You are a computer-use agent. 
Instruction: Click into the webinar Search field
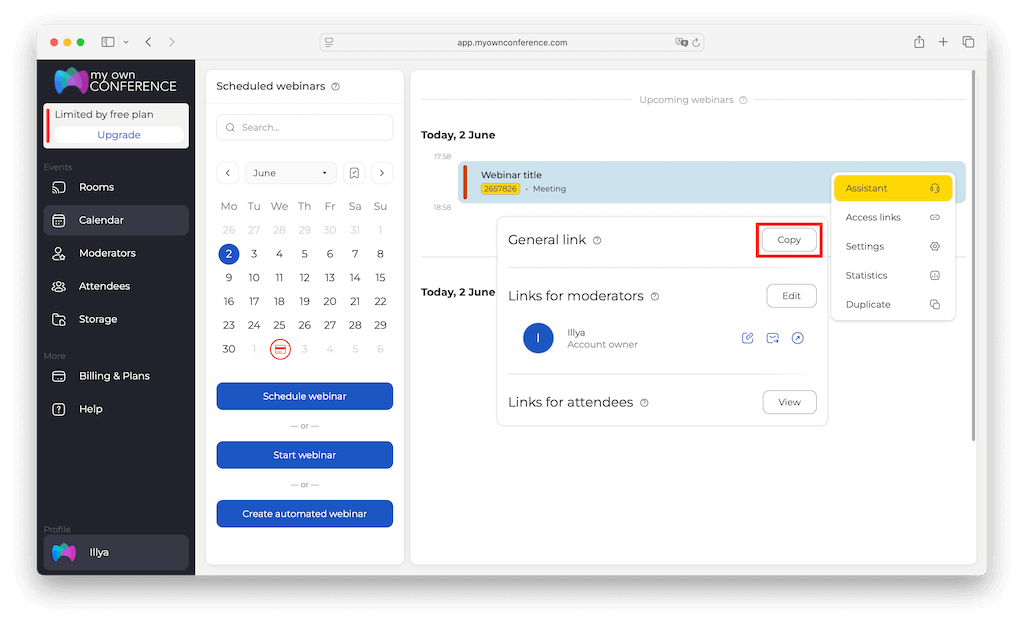tap(305, 128)
